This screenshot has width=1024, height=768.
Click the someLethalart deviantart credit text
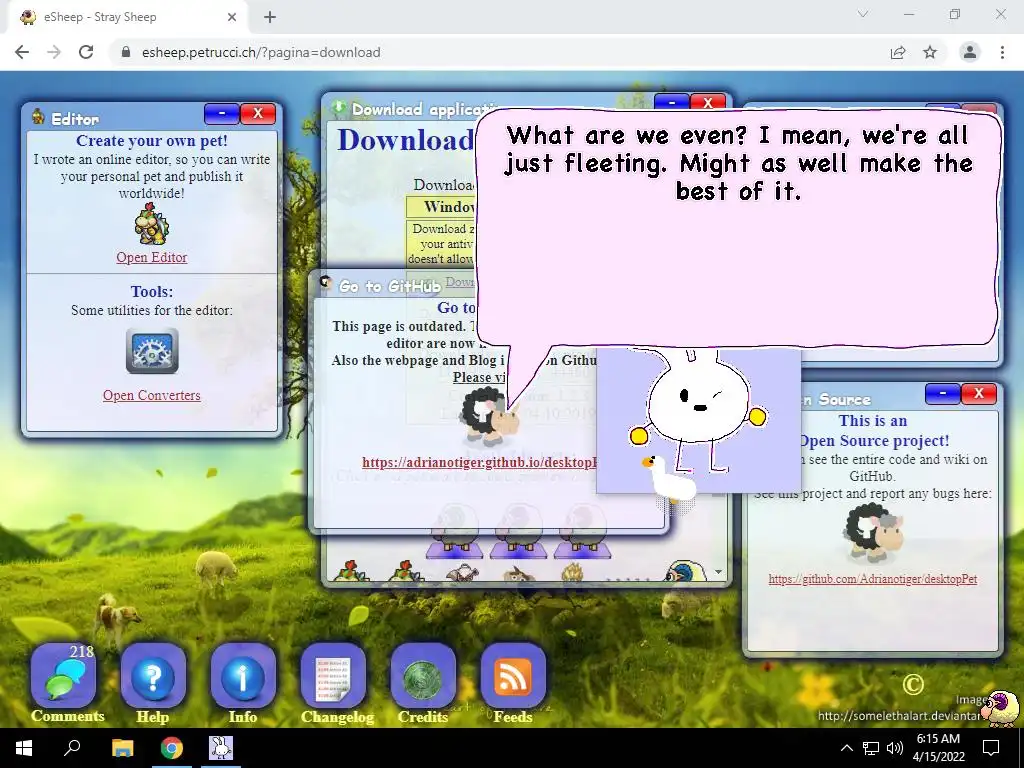click(x=900, y=716)
